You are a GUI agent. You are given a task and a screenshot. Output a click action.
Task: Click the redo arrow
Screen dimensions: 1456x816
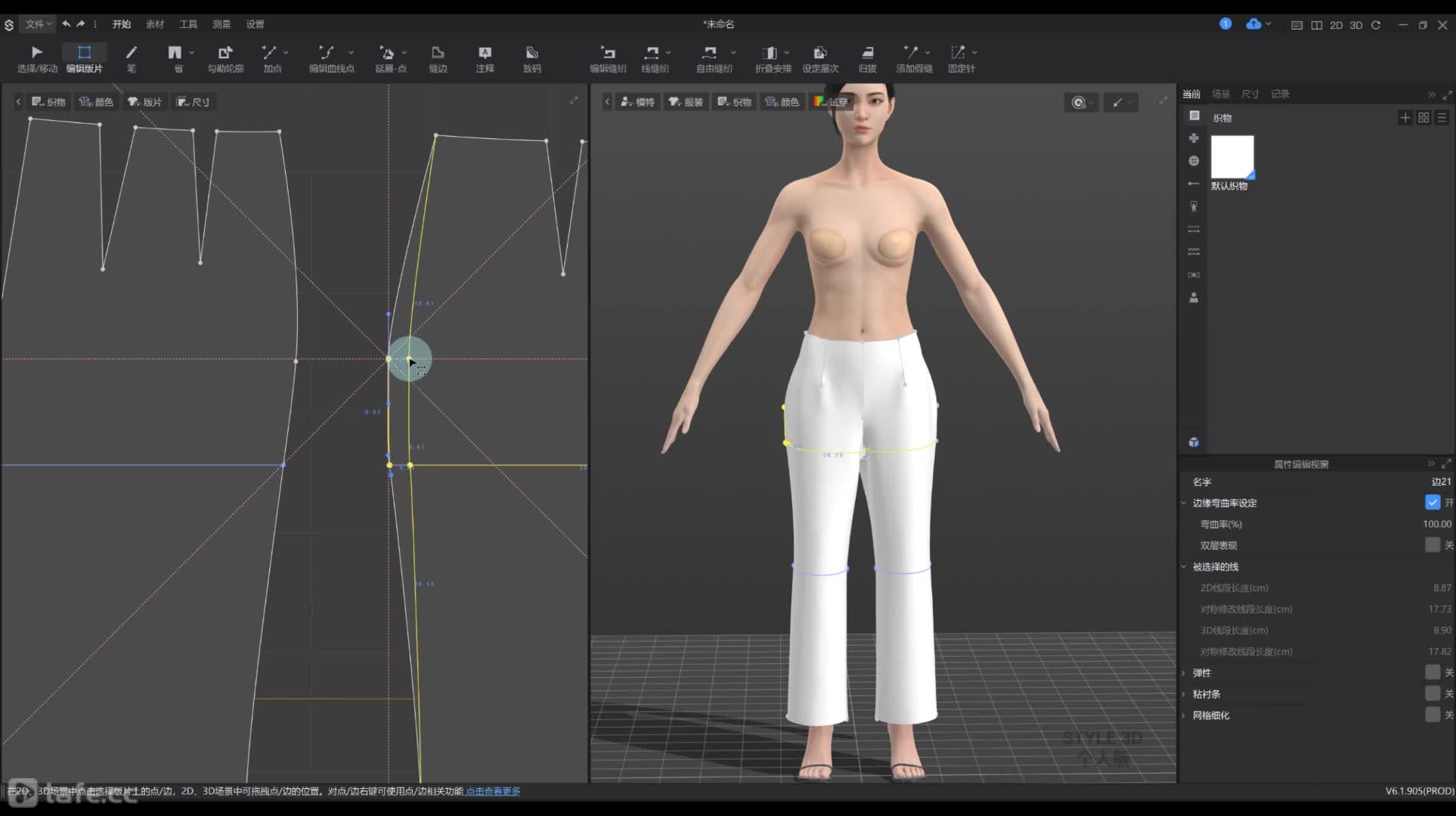[81, 24]
